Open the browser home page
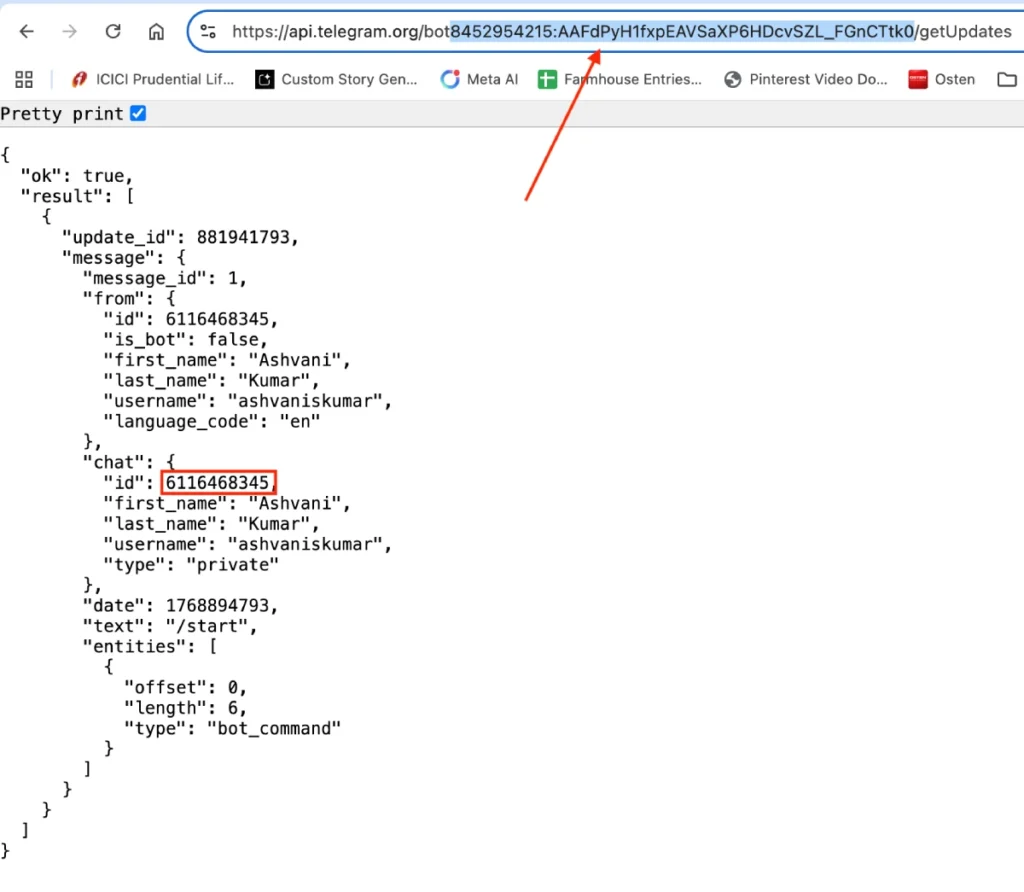1024x892 pixels. 156,31
